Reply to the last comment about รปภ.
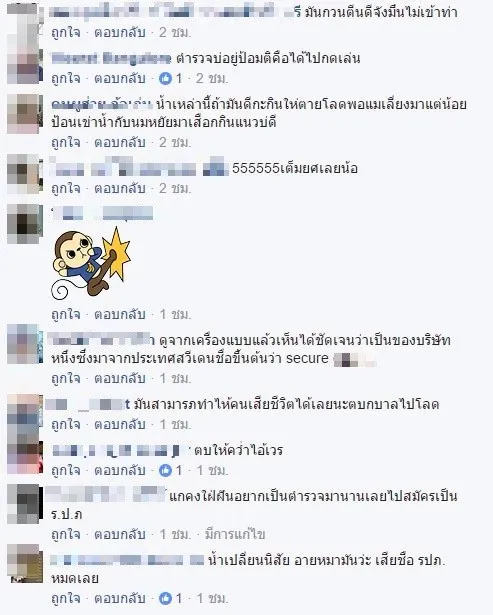Viewport: 493px width, 615px height. pos(120,598)
